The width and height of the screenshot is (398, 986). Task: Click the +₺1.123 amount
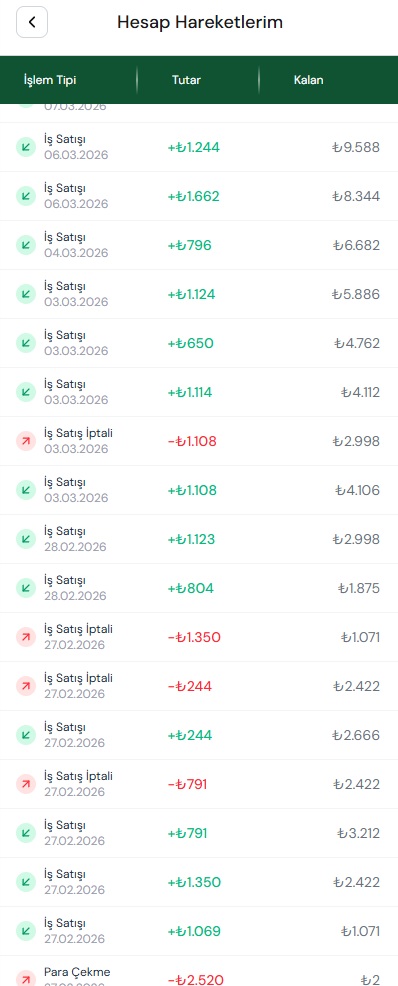(191, 540)
